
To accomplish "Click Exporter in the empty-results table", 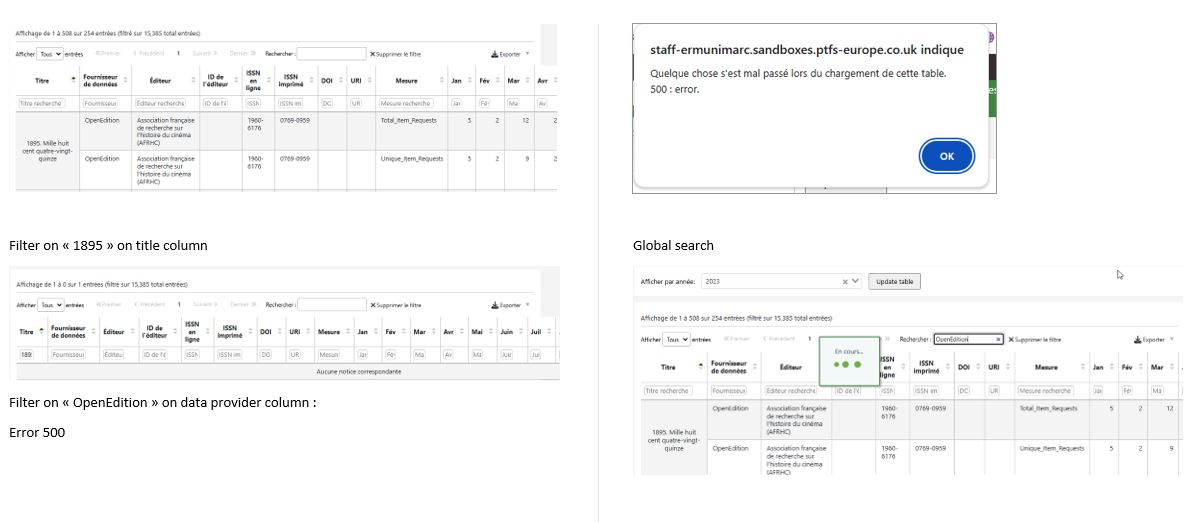I will [510, 305].
